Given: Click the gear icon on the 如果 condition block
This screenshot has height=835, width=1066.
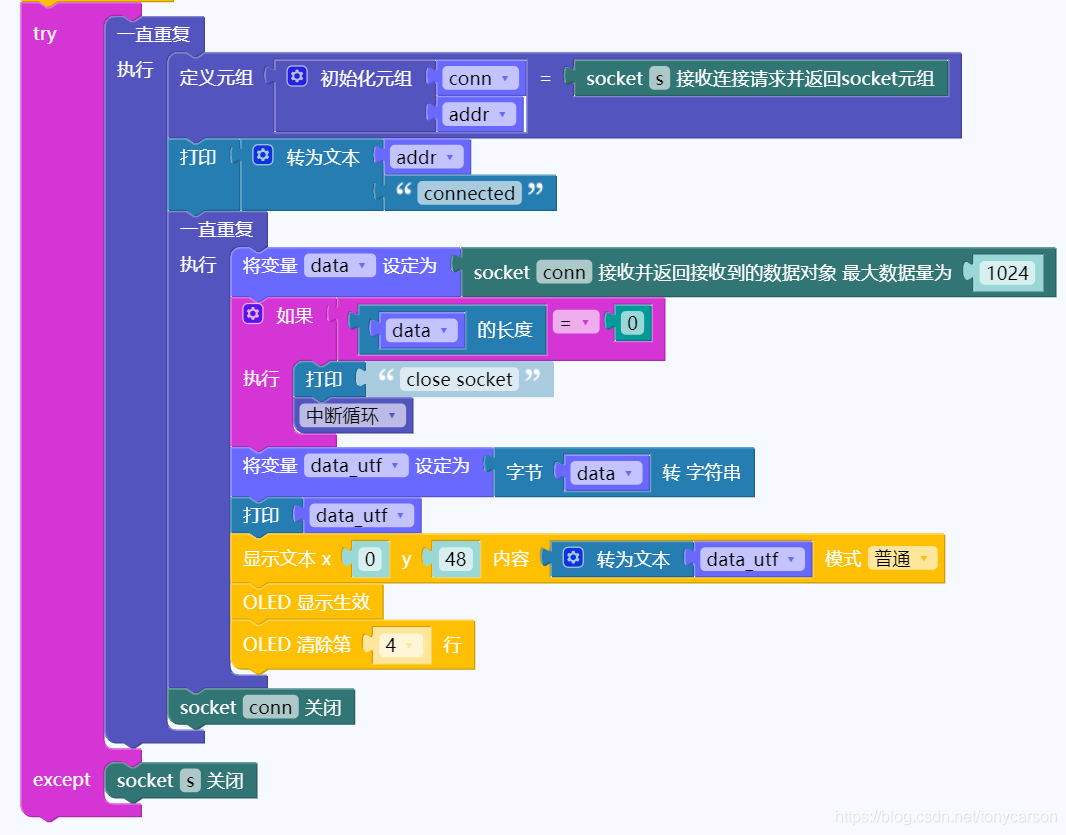Looking at the screenshot, I should pos(253,314).
